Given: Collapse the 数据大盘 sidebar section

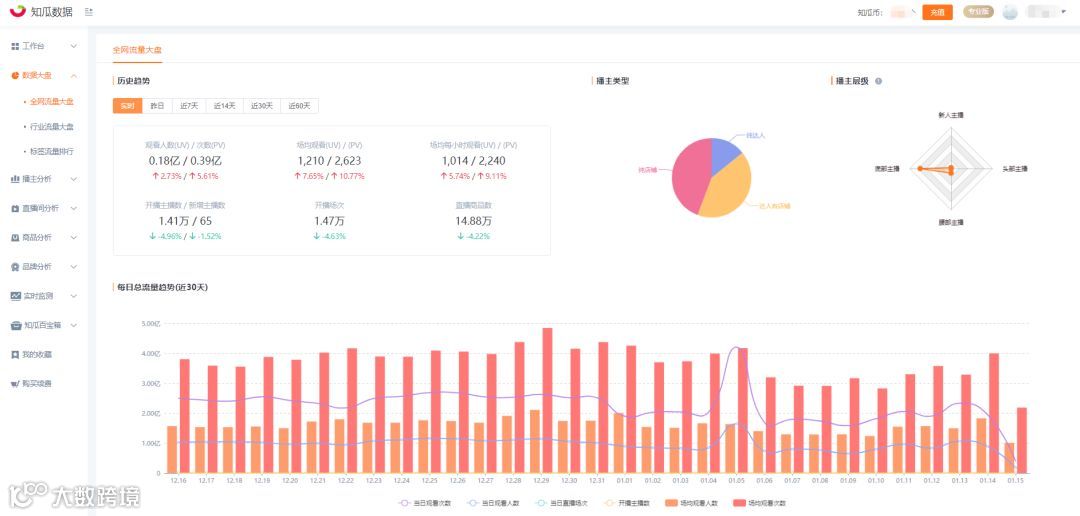Looking at the screenshot, I should [x=44, y=76].
